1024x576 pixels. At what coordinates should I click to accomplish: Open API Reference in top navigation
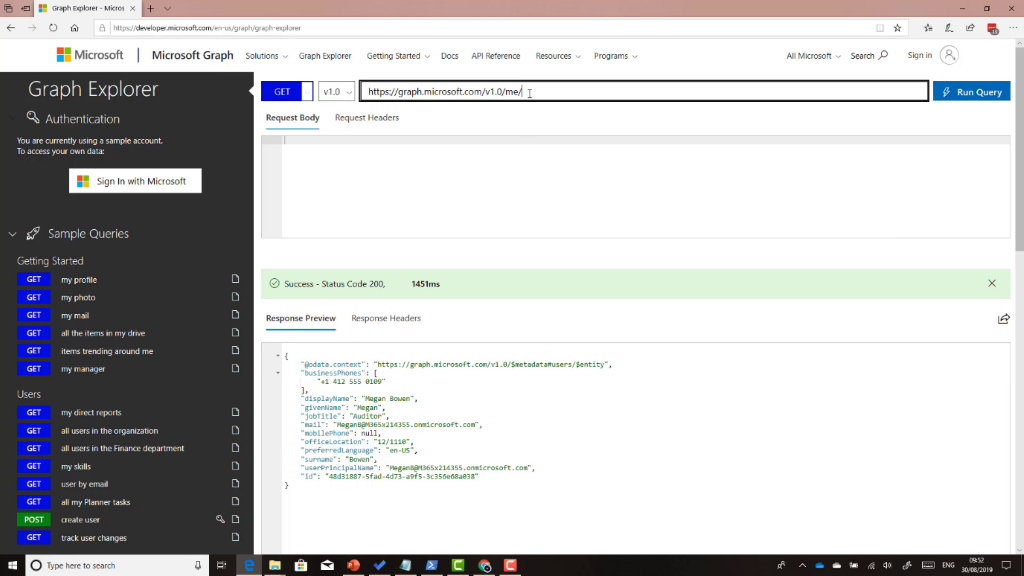(x=496, y=56)
